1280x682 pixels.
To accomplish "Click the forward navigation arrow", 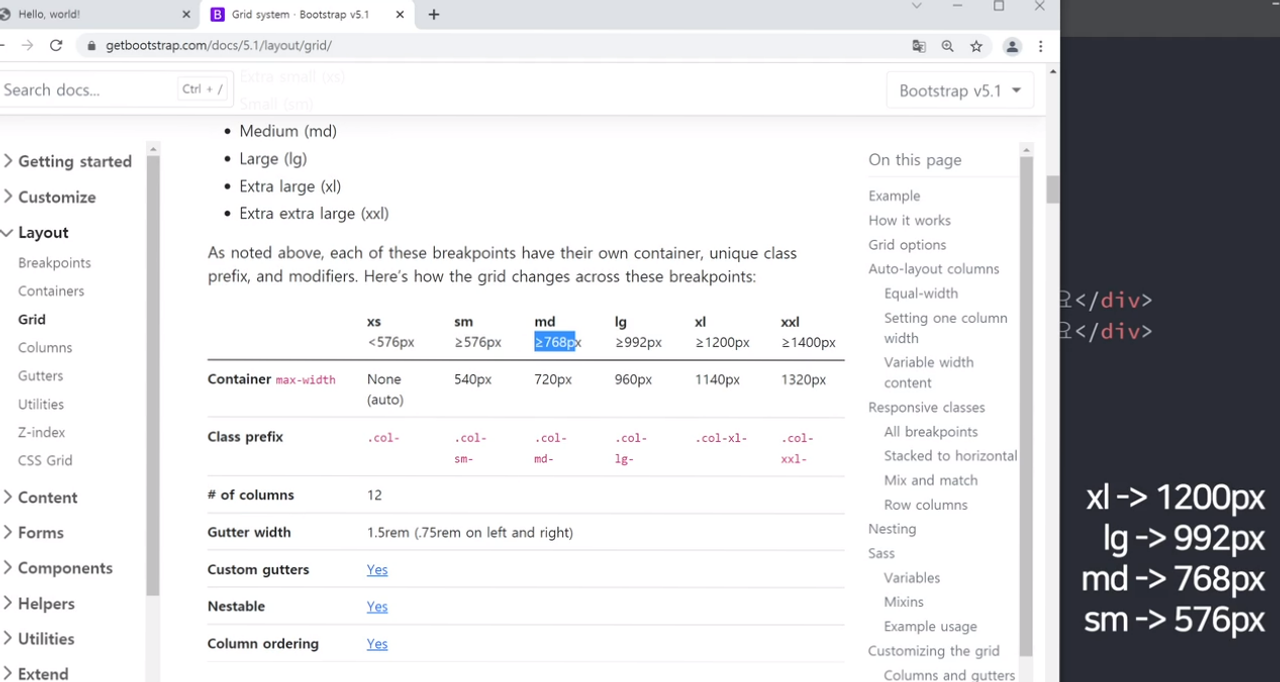I will [x=27, y=46].
